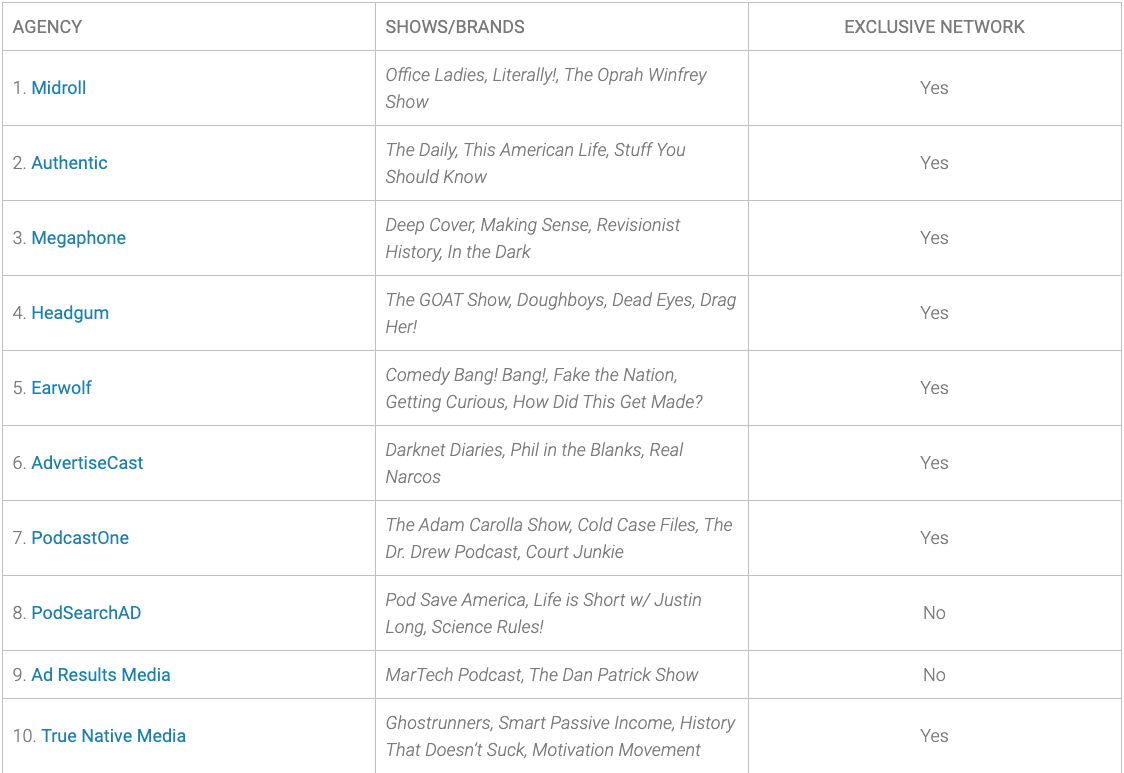1124x773 pixels.
Task: Select the Ghostrunners shows cell text
Action: [561, 736]
